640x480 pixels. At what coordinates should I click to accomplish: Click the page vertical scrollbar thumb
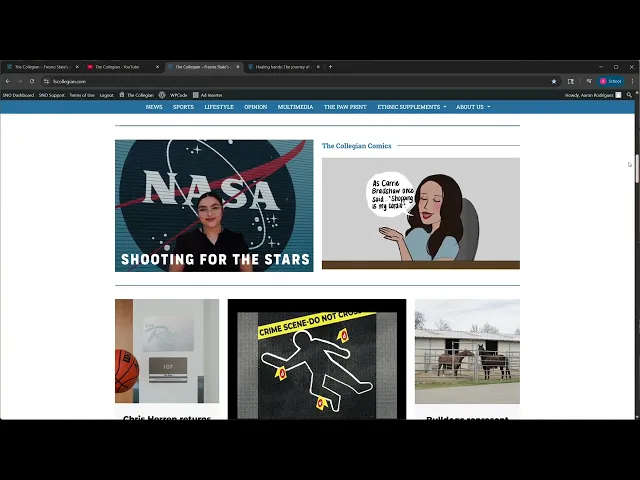tap(637, 169)
